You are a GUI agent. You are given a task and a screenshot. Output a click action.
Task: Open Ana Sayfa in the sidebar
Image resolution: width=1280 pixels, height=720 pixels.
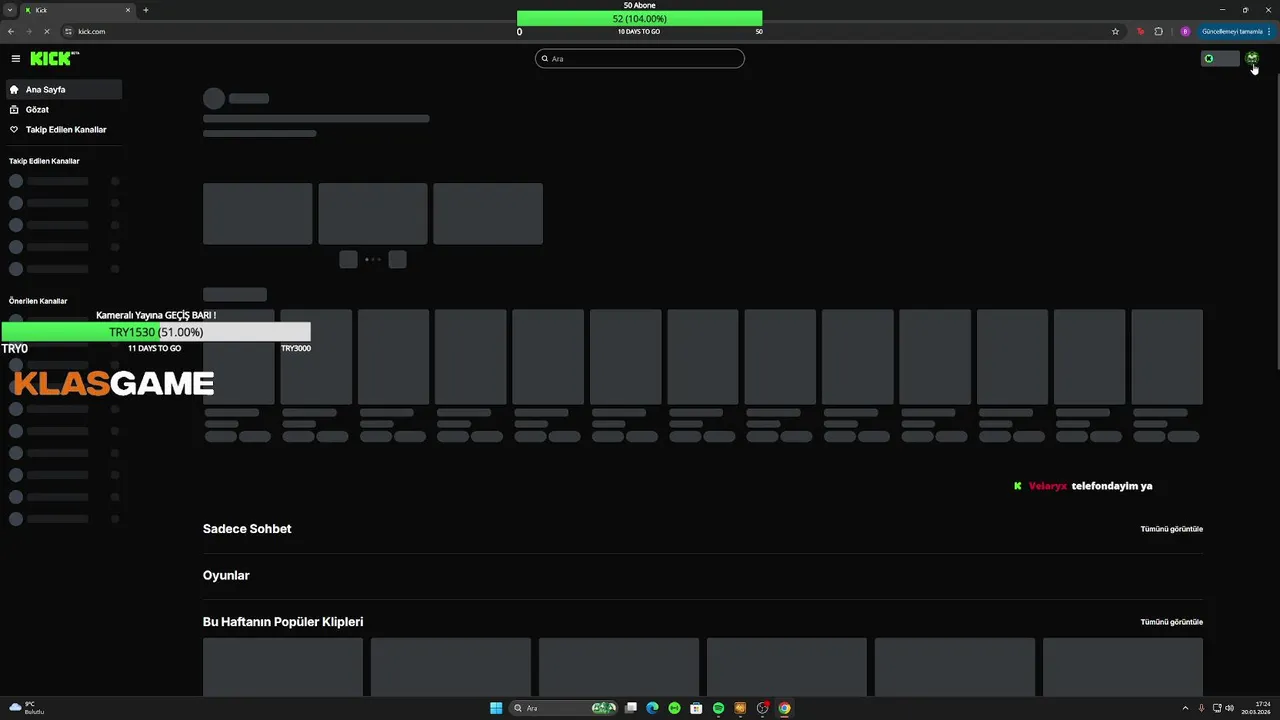[64, 90]
